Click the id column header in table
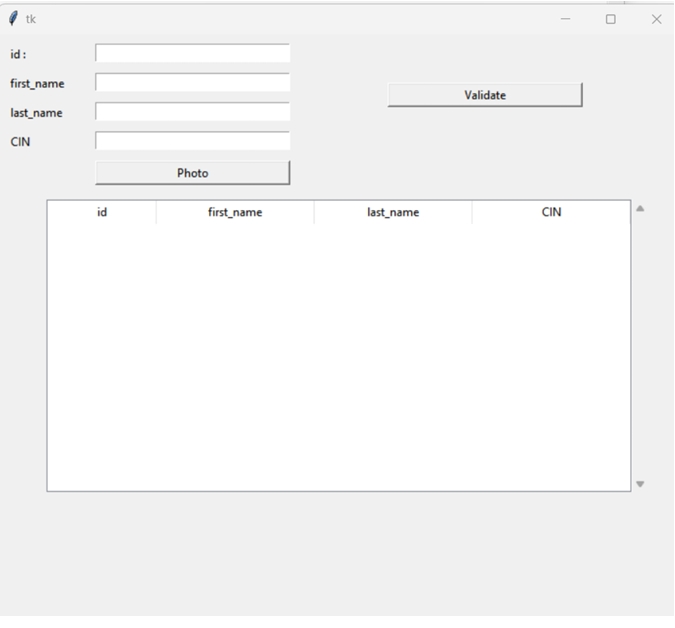675x628 pixels. tap(102, 212)
